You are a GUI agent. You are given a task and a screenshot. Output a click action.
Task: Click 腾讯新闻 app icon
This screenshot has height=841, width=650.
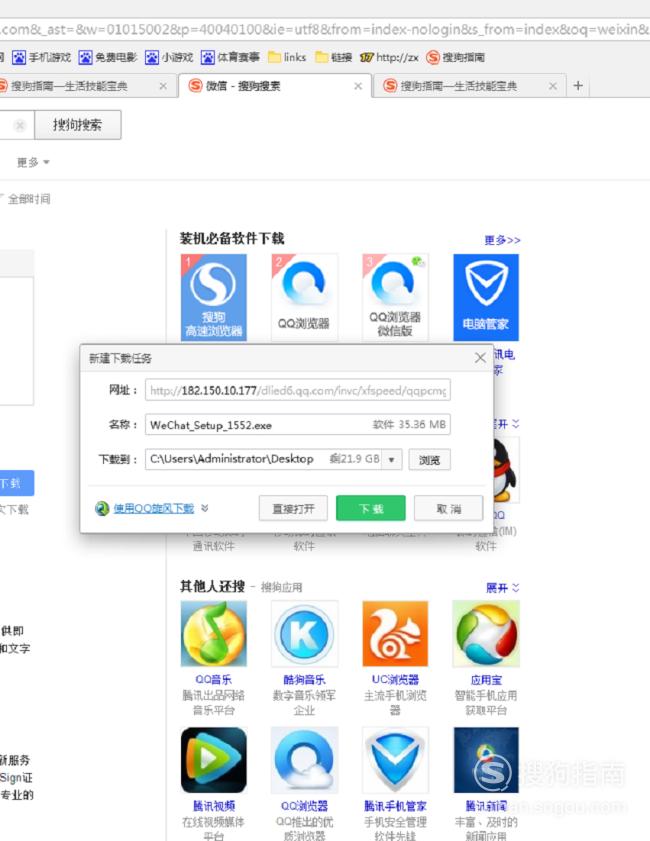tap(486, 760)
